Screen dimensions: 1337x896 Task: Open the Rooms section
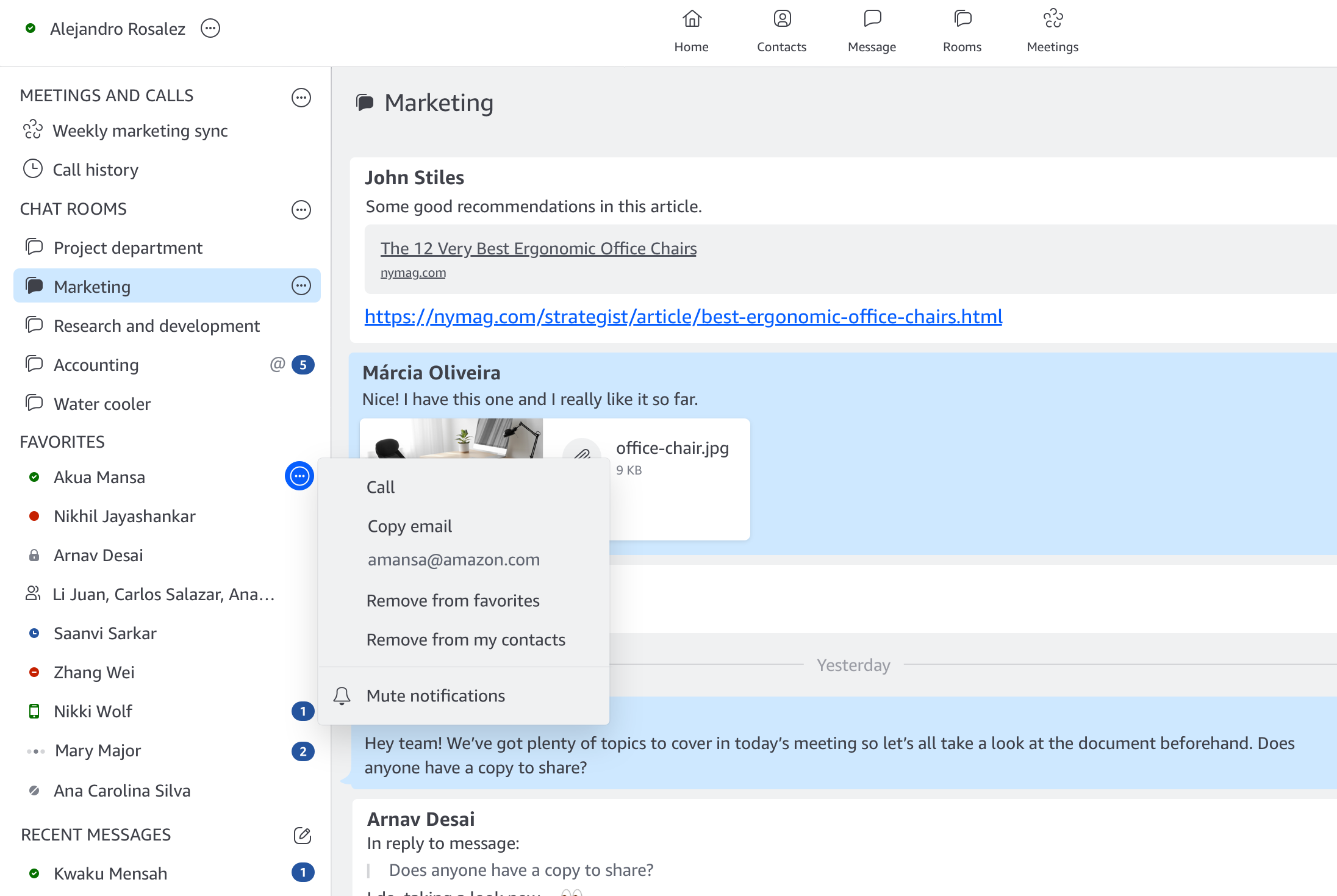tap(961, 30)
